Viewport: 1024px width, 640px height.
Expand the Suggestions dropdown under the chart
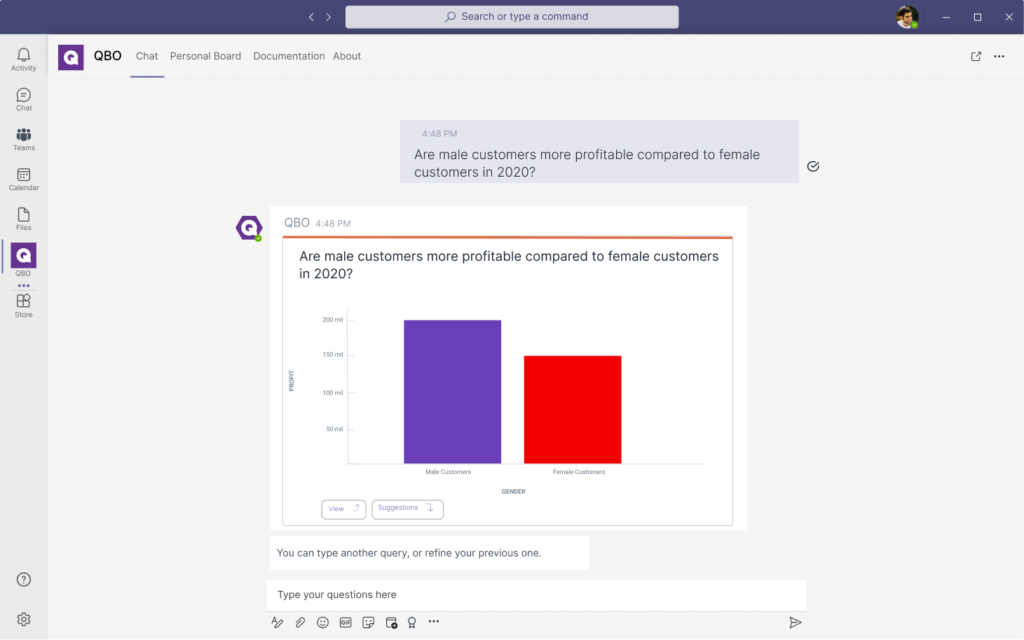(407, 509)
